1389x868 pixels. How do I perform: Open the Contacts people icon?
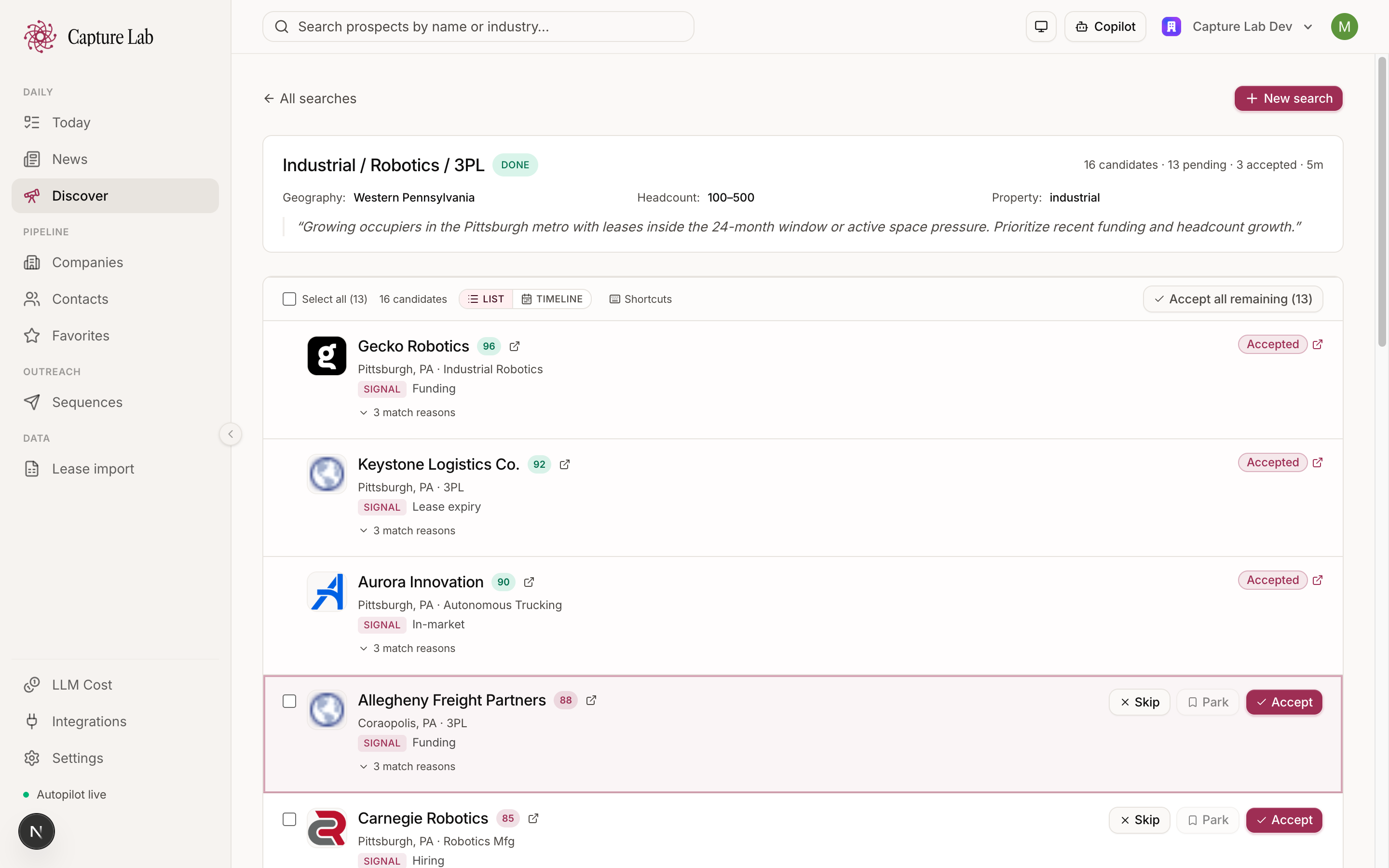pos(31,299)
